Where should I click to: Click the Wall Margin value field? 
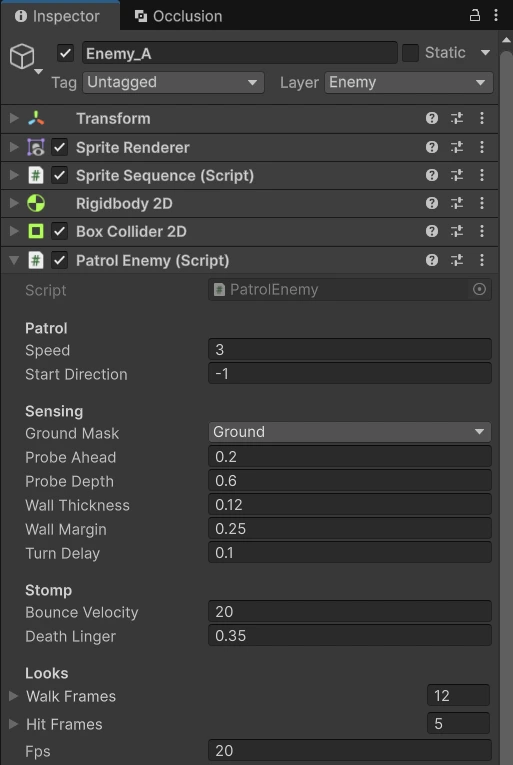pyautogui.click(x=349, y=528)
